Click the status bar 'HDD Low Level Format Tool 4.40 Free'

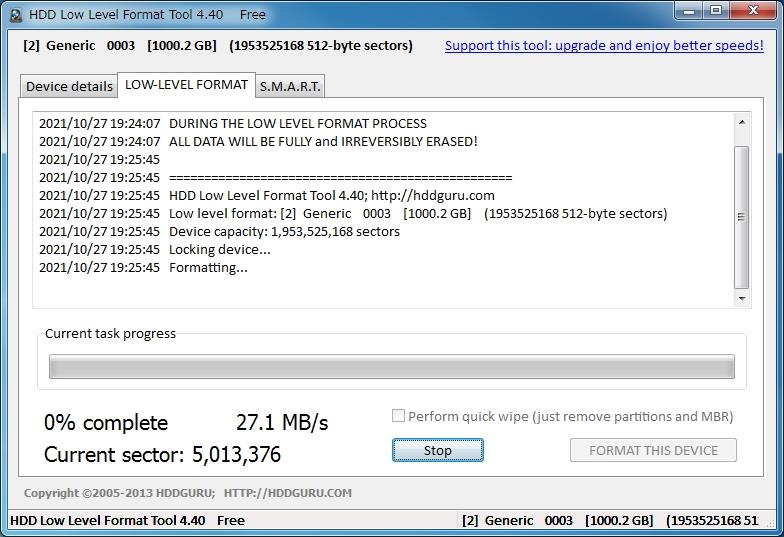[128, 520]
